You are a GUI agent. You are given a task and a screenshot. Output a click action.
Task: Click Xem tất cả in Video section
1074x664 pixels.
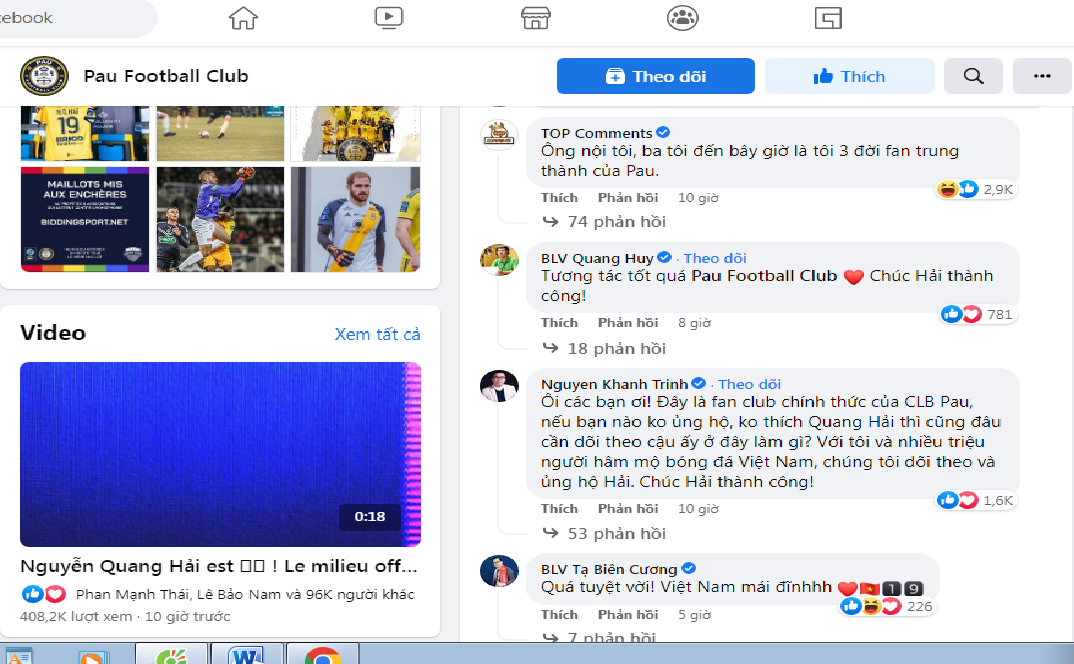[x=377, y=334]
